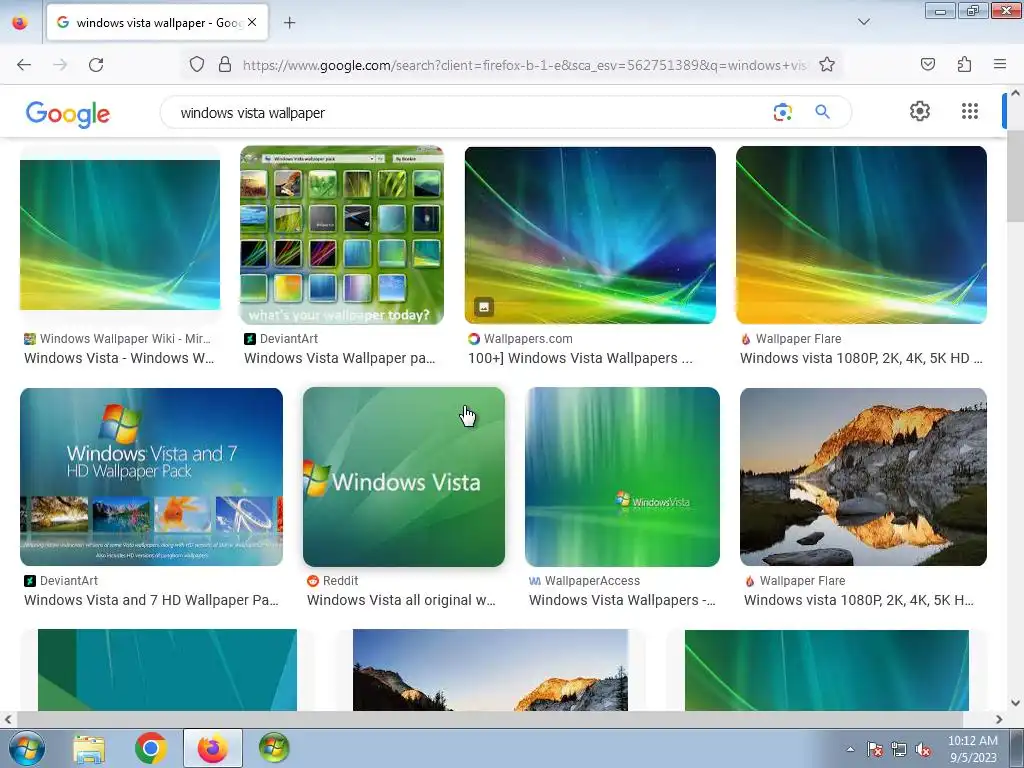Click the 'Windows Vista all original w...' link
1024x768 pixels.
click(x=401, y=600)
